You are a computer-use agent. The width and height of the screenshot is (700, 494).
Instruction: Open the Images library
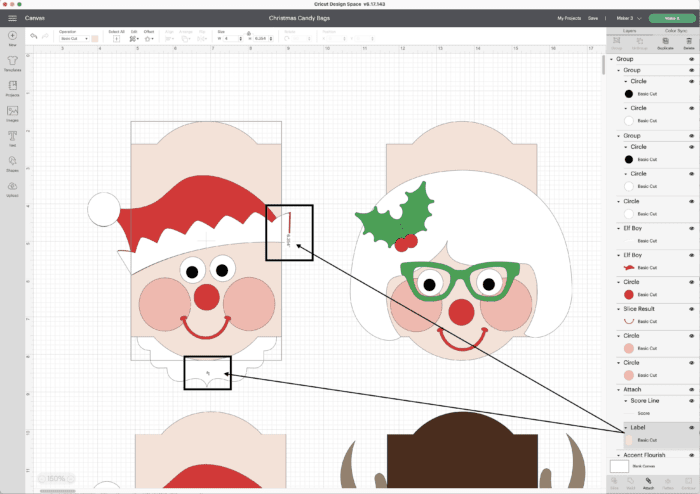13,112
